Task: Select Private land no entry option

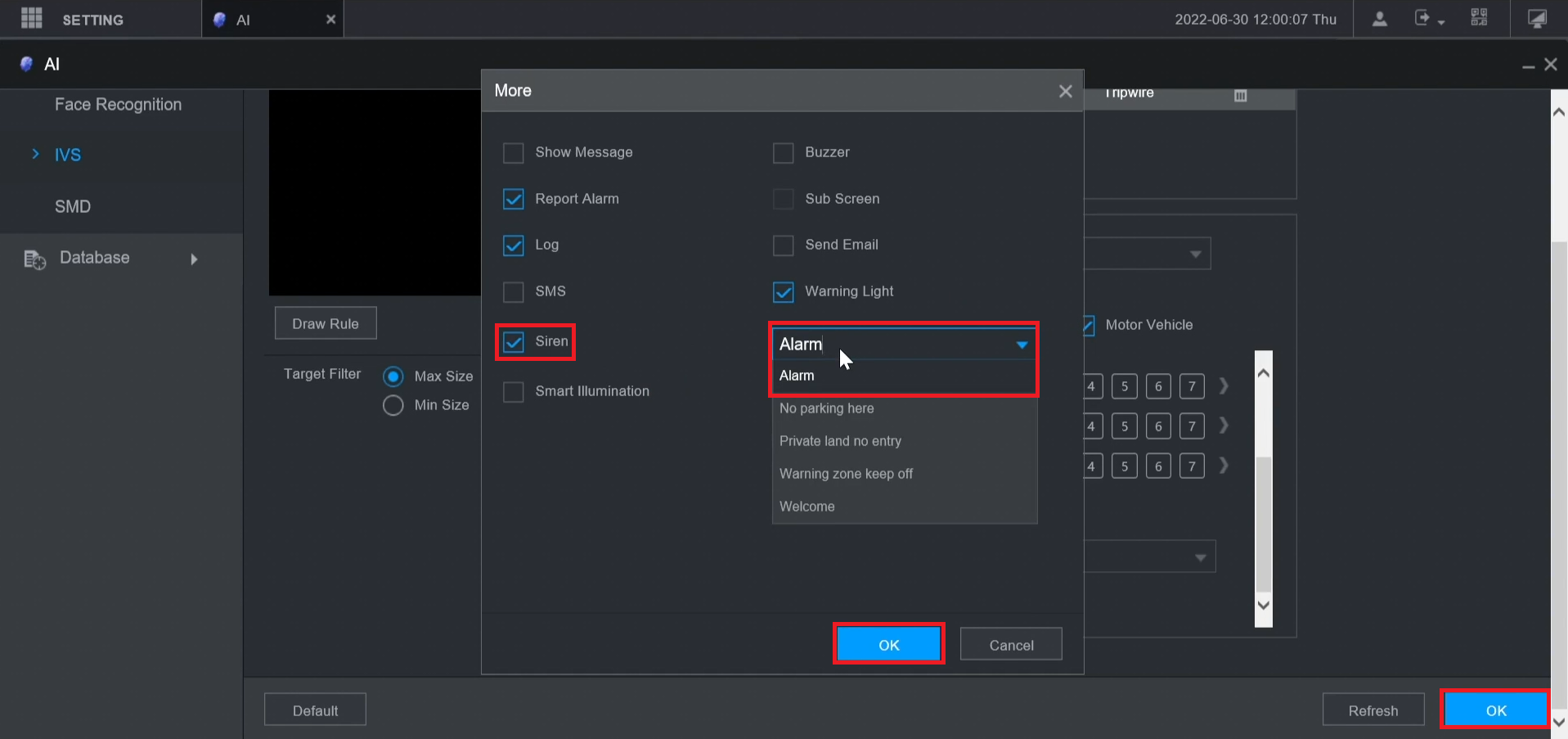Action: [x=905, y=441]
